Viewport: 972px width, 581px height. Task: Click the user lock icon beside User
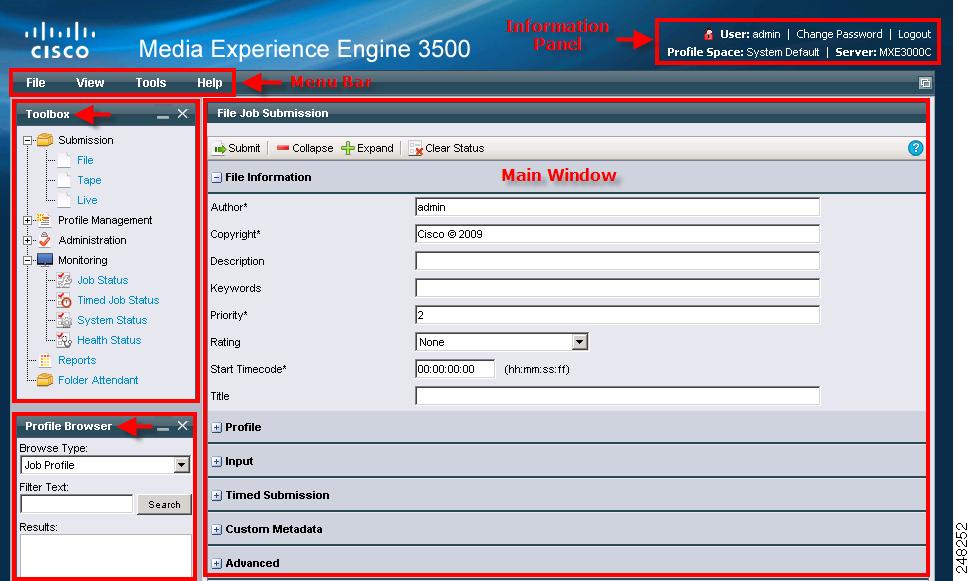pyautogui.click(x=709, y=35)
